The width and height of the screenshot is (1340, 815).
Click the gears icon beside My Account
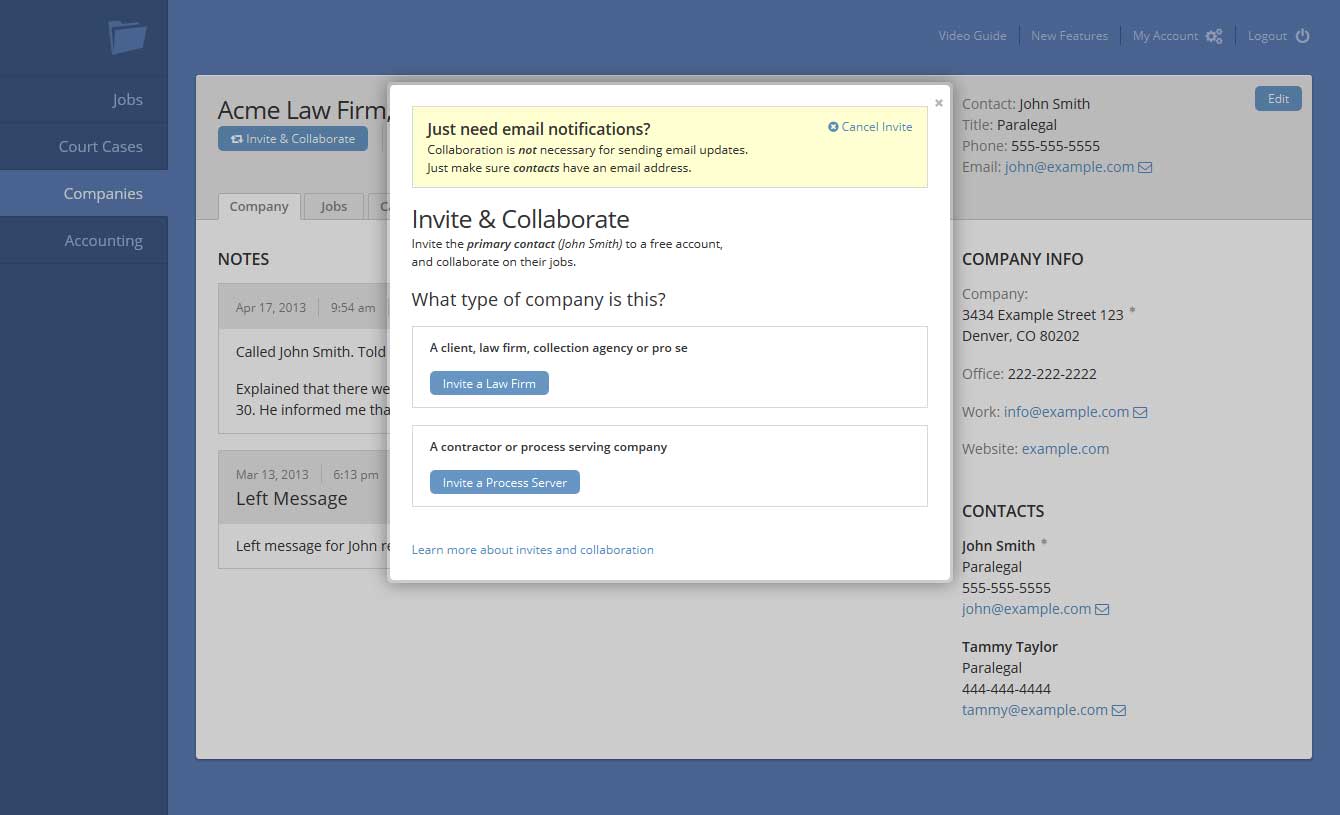(1214, 36)
